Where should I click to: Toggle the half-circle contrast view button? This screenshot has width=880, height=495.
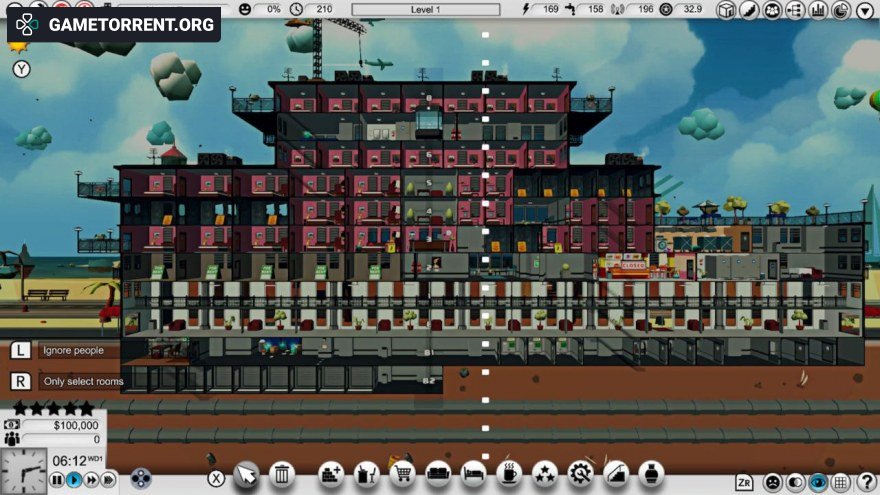(796, 482)
